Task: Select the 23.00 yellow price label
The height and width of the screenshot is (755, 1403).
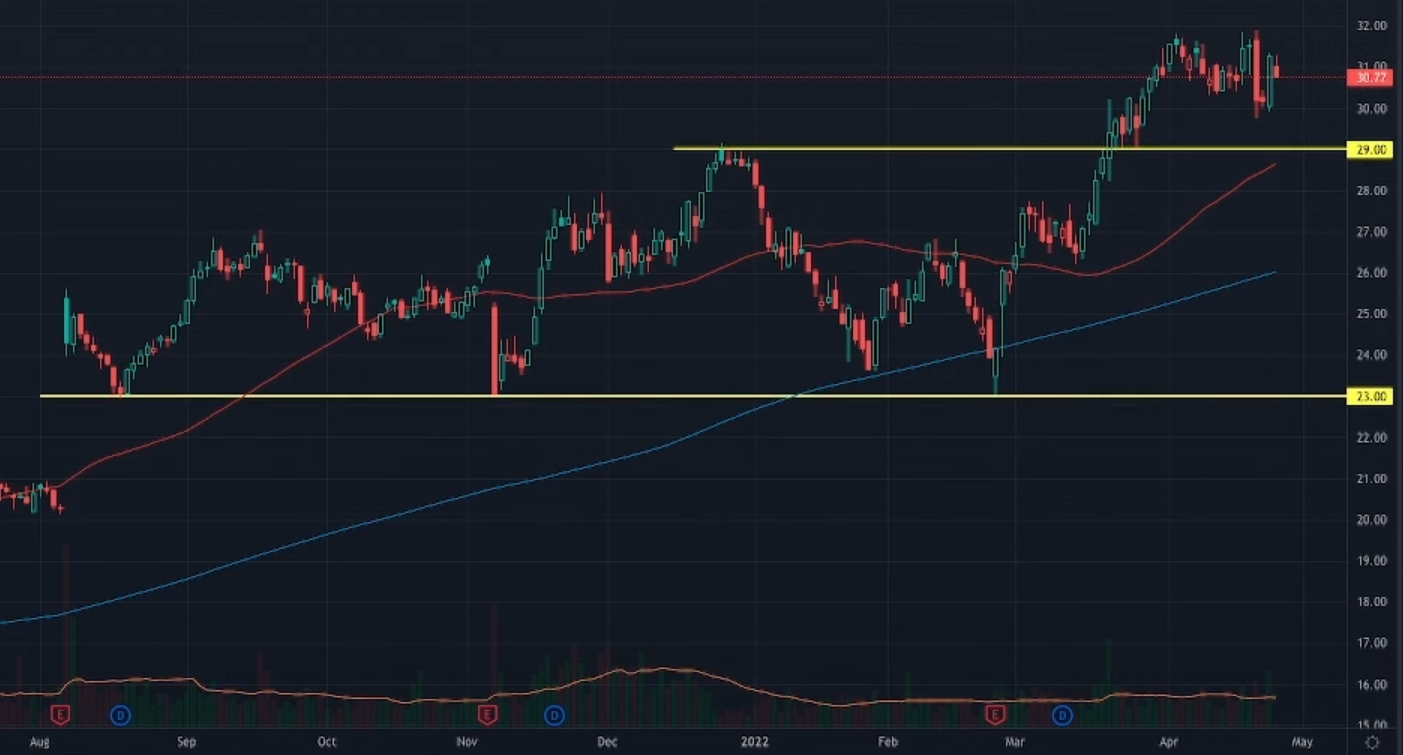Action: tap(1370, 397)
